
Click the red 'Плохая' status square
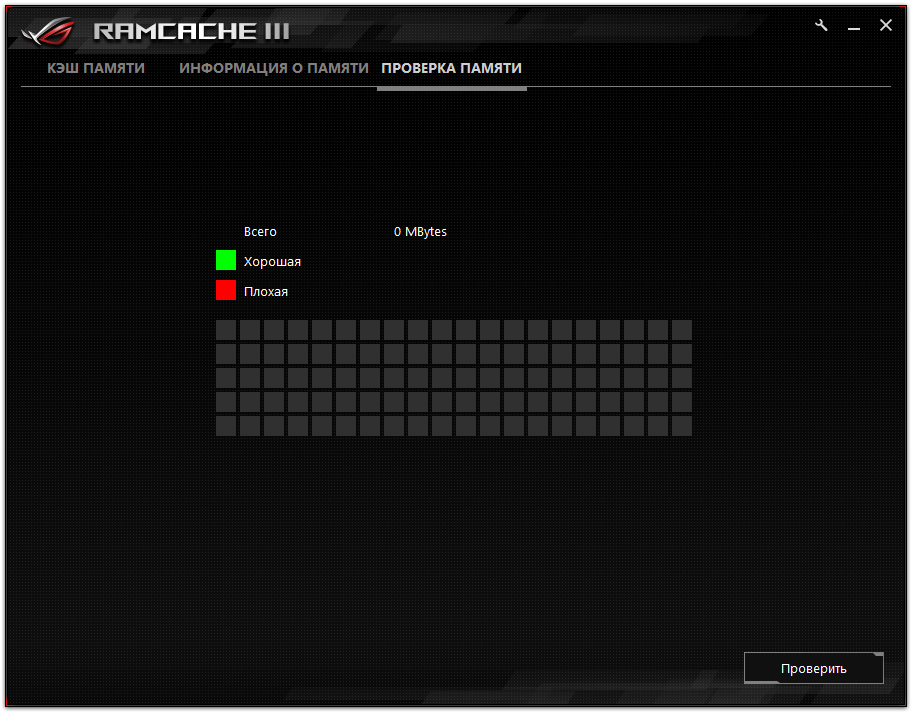point(226,290)
